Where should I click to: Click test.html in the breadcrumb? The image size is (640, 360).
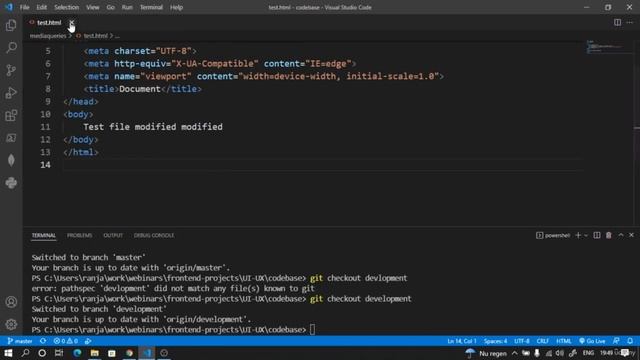[96, 36]
